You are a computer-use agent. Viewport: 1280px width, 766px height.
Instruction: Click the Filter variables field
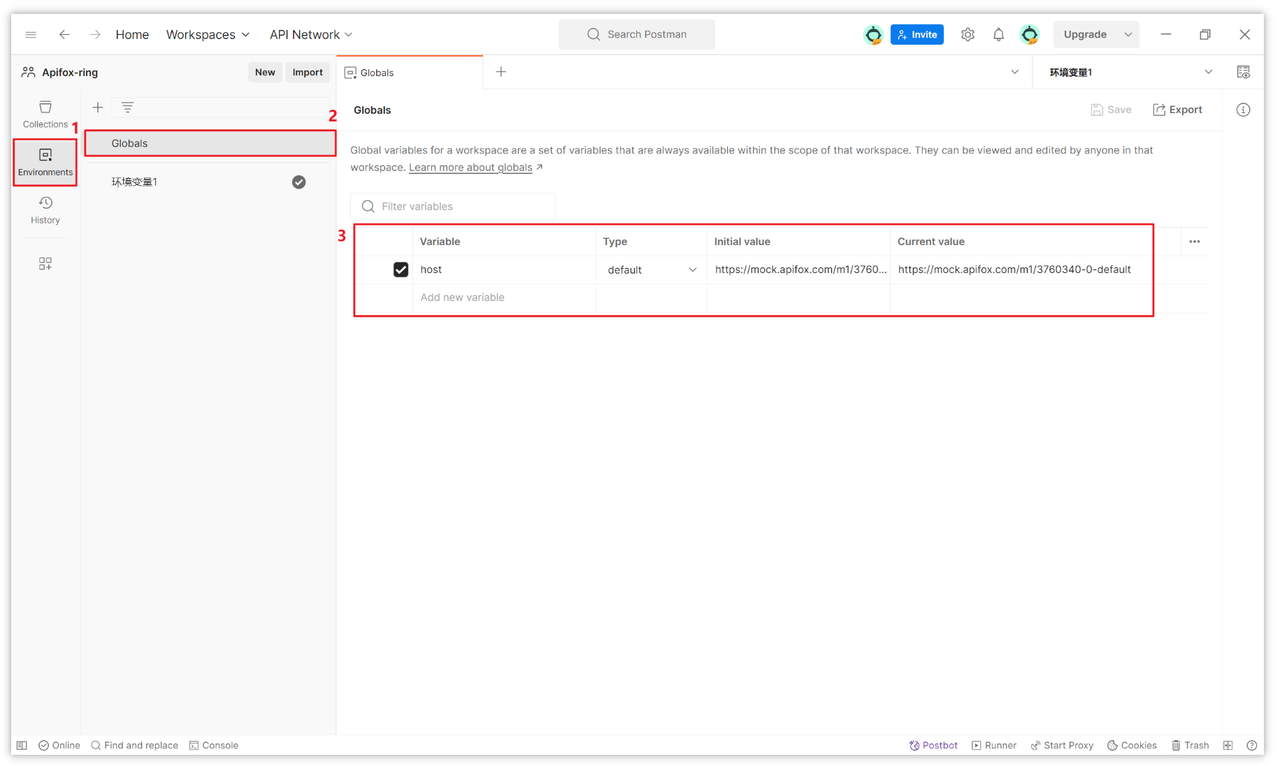point(453,206)
